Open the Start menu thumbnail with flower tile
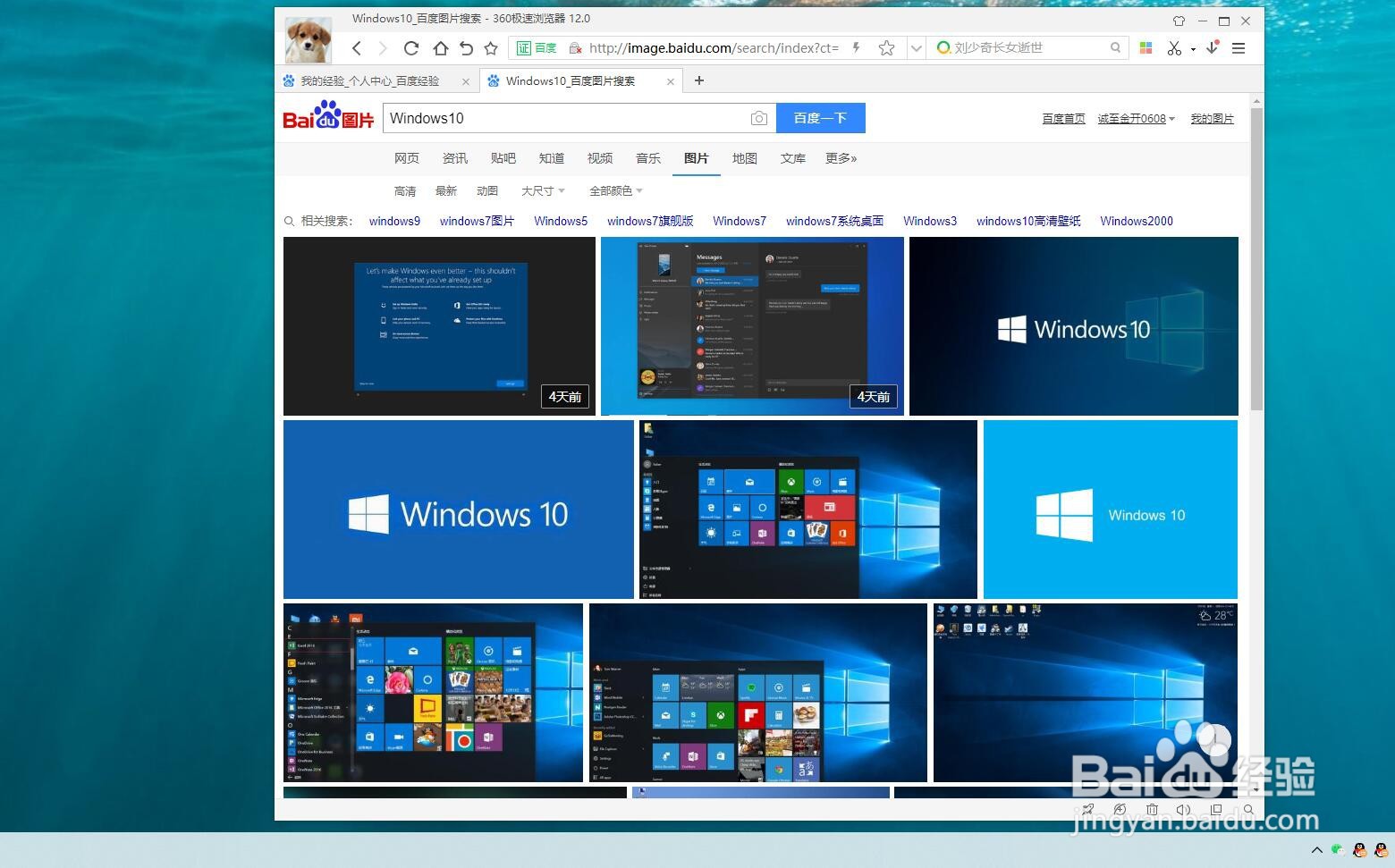This screenshot has width=1395, height=868. click(x=433, y=693)
